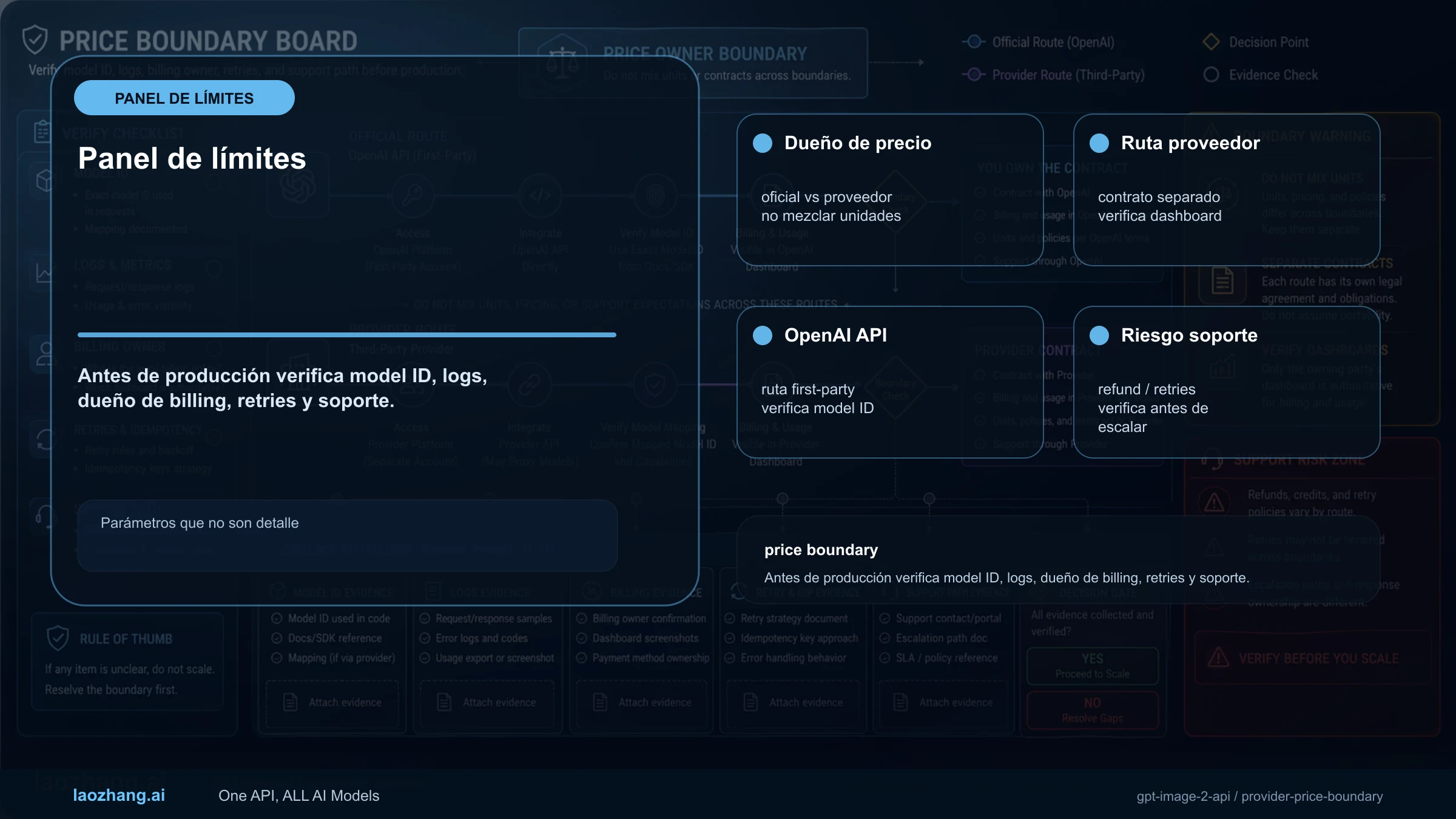Screen dimensions: 1456x819
Task: Check Idempotency key approach item
Action: [730, 638]
